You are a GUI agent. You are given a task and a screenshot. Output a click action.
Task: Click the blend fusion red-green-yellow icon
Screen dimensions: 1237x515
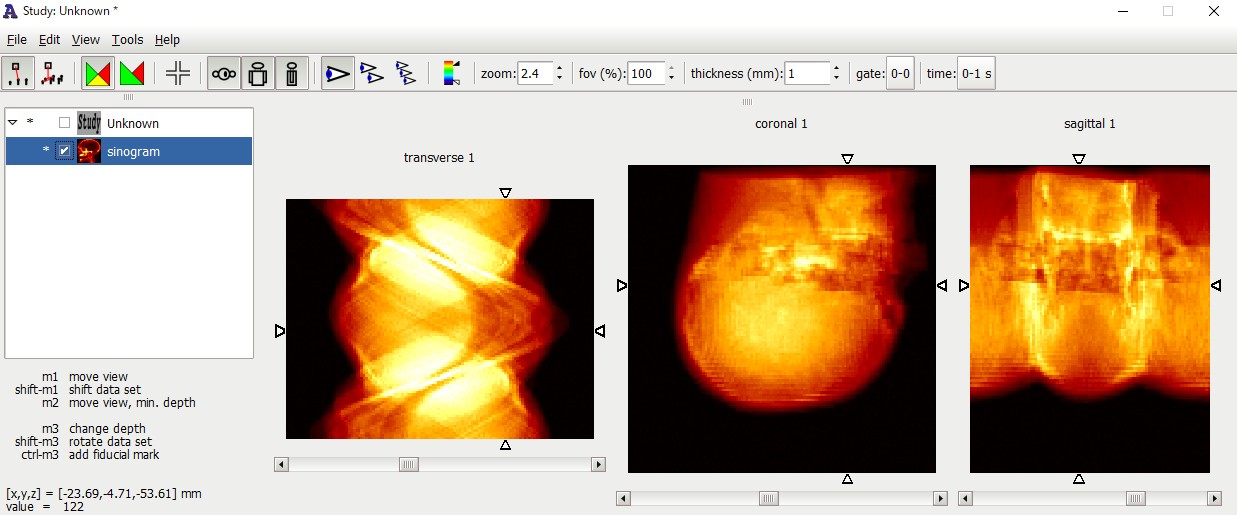(x=97, y=73)
